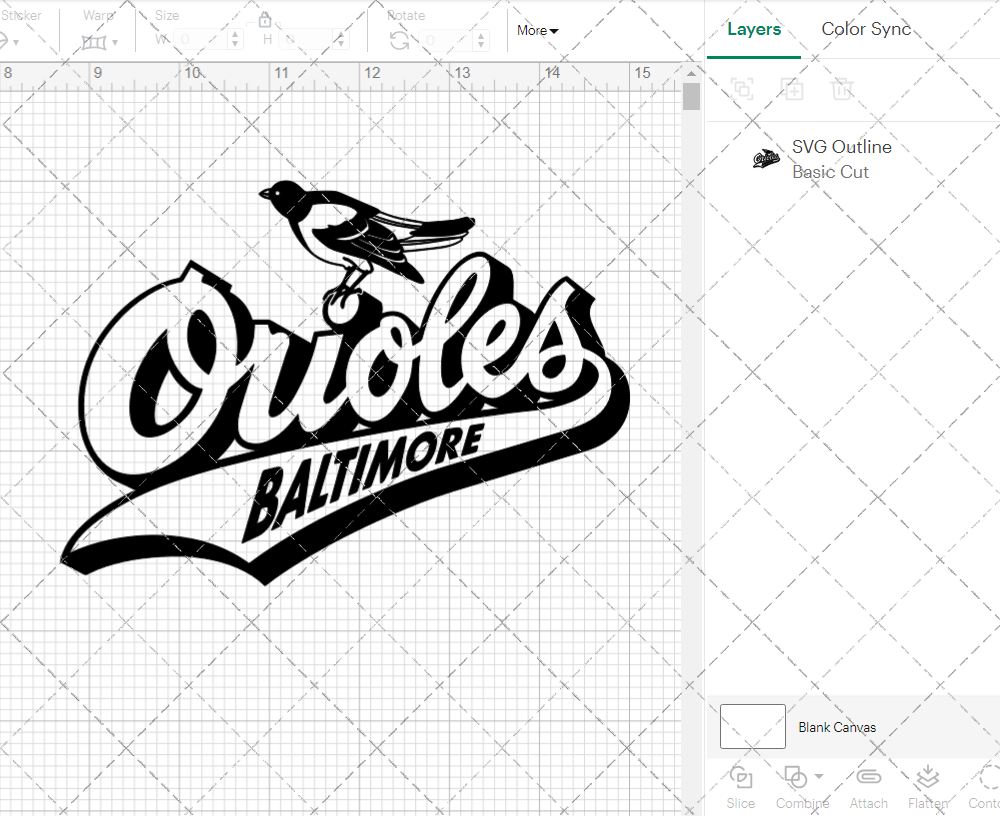Click the Blank Canvas color swatch
The image size is (1000, 816).
pos(752,726)
